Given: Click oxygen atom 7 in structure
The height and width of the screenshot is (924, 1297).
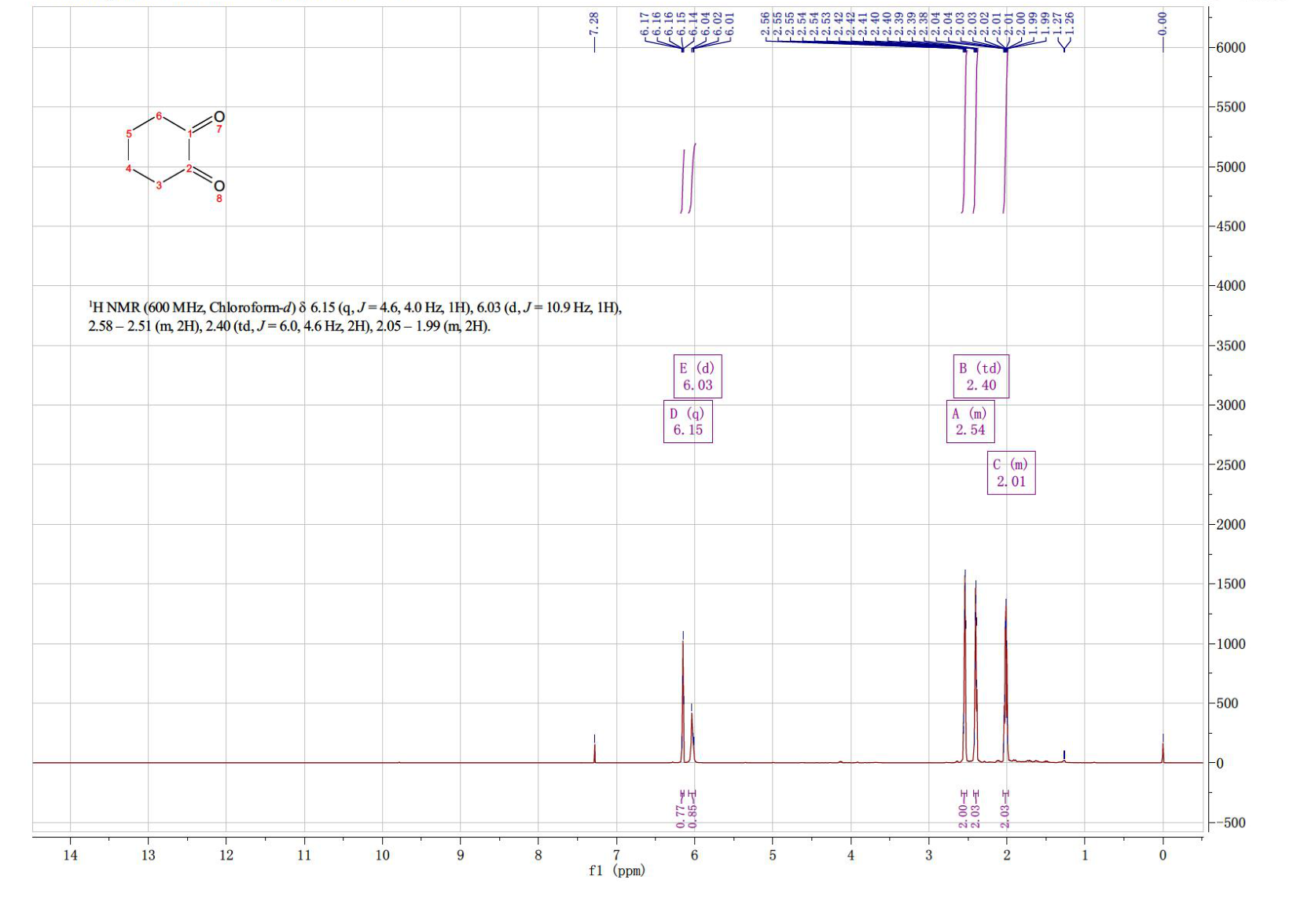Looking at the screenshot, I should click(219, 117).
